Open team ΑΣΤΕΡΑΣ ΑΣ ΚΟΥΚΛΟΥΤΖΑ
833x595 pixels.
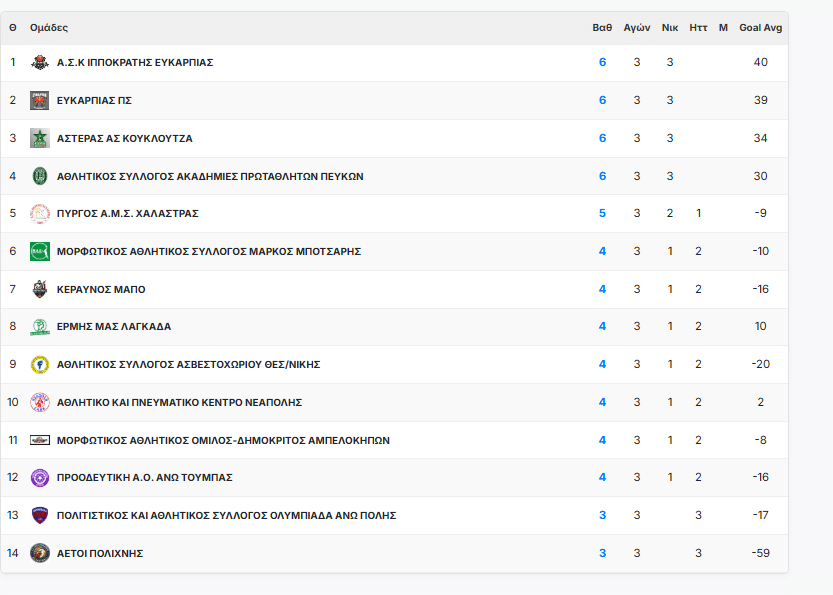pyautogui.click(x=124, y=138)
